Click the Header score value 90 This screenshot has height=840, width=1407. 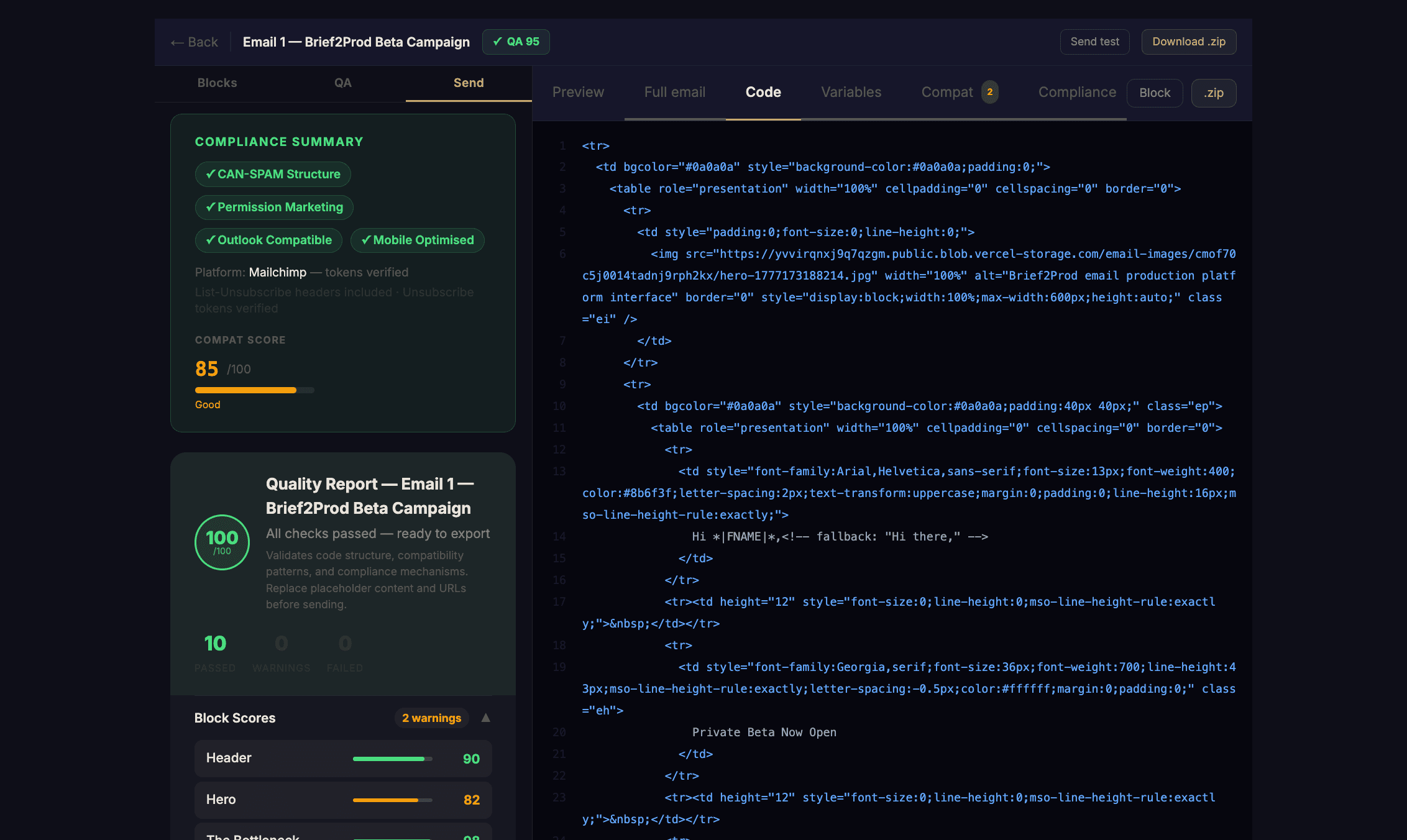(x=471, y=759)
